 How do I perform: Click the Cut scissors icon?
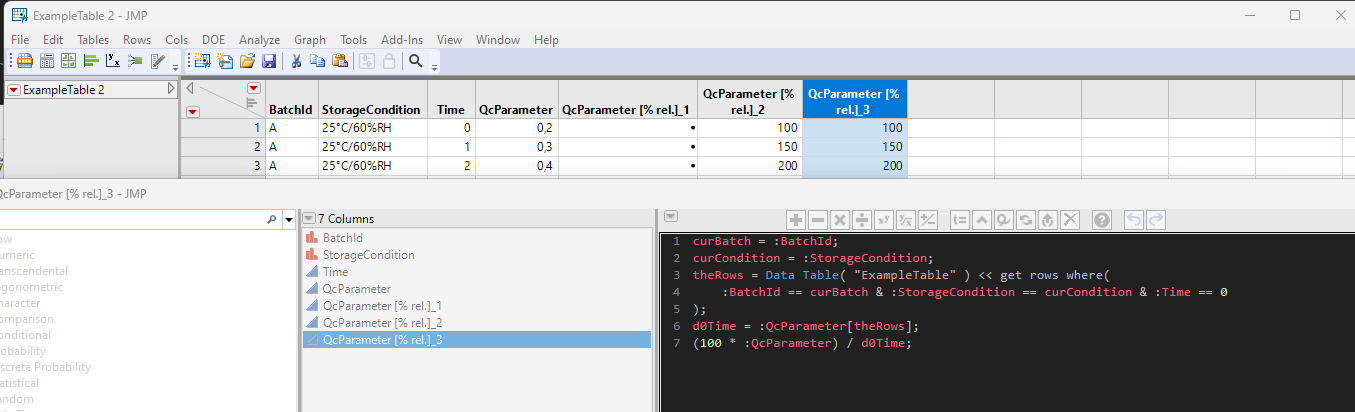click(296, 61)
